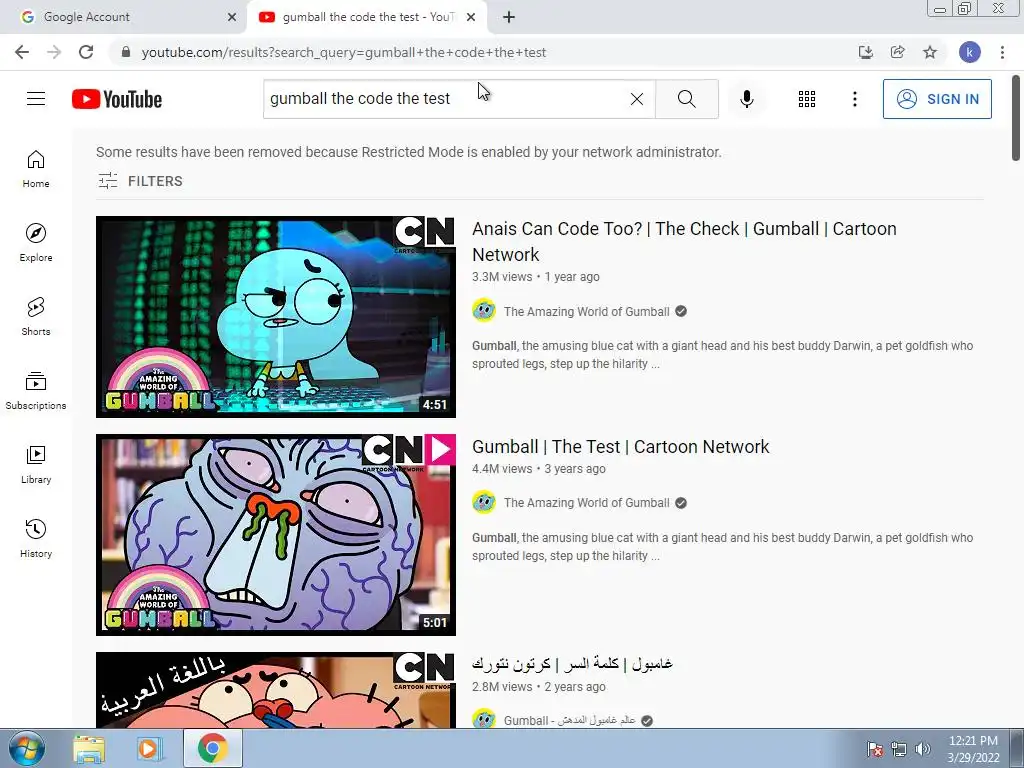Visit the Arabic Gumball channel name
The image size is (1024, 768).
[569, 720]
